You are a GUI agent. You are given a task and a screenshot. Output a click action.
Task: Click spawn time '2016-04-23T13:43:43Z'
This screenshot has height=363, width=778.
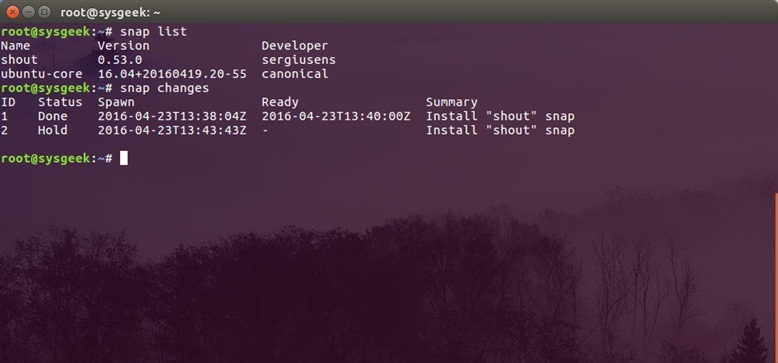pos(172,130)
